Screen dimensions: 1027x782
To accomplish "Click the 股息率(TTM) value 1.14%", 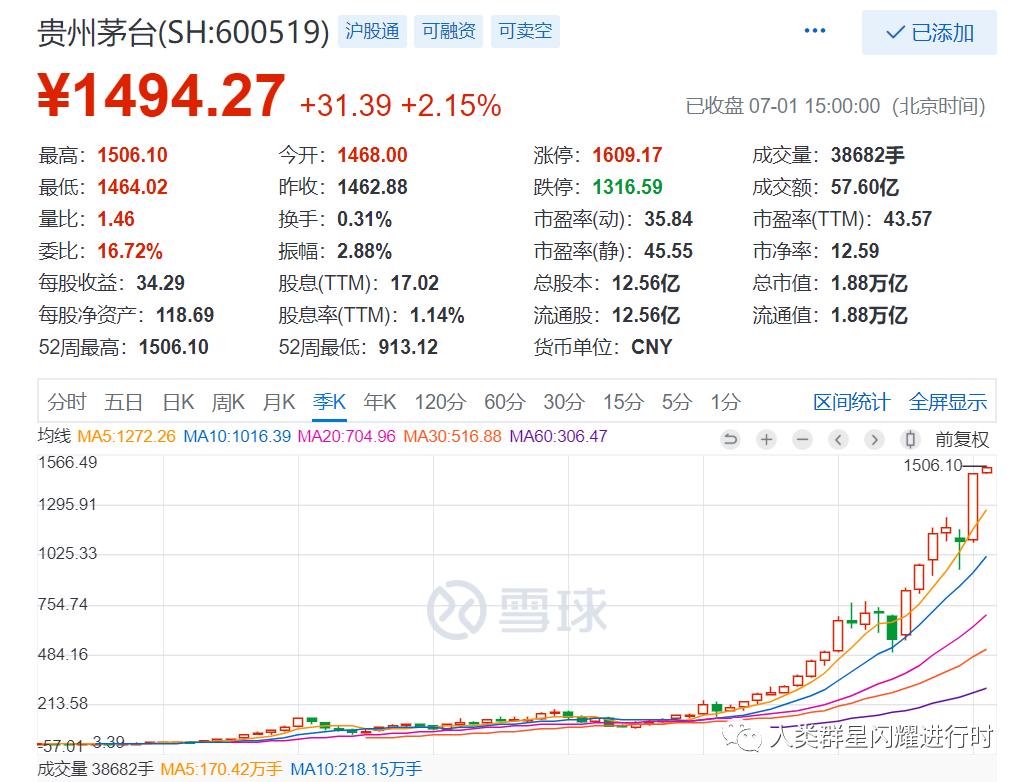I will 437,315.
